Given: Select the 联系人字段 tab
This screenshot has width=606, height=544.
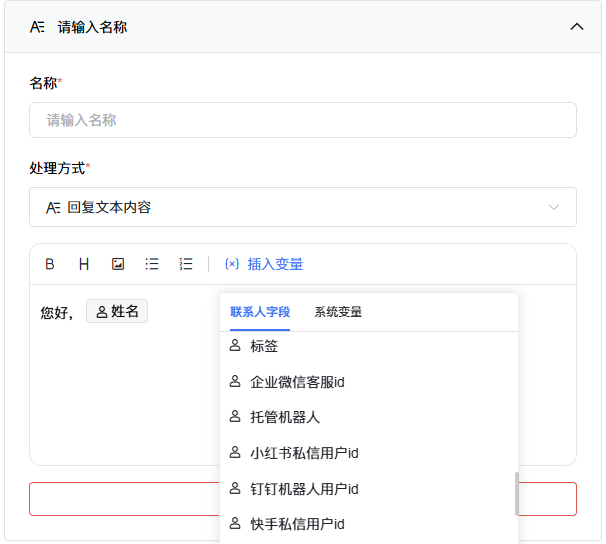Looking at the screenshot, I should click(x=260, y=312).
